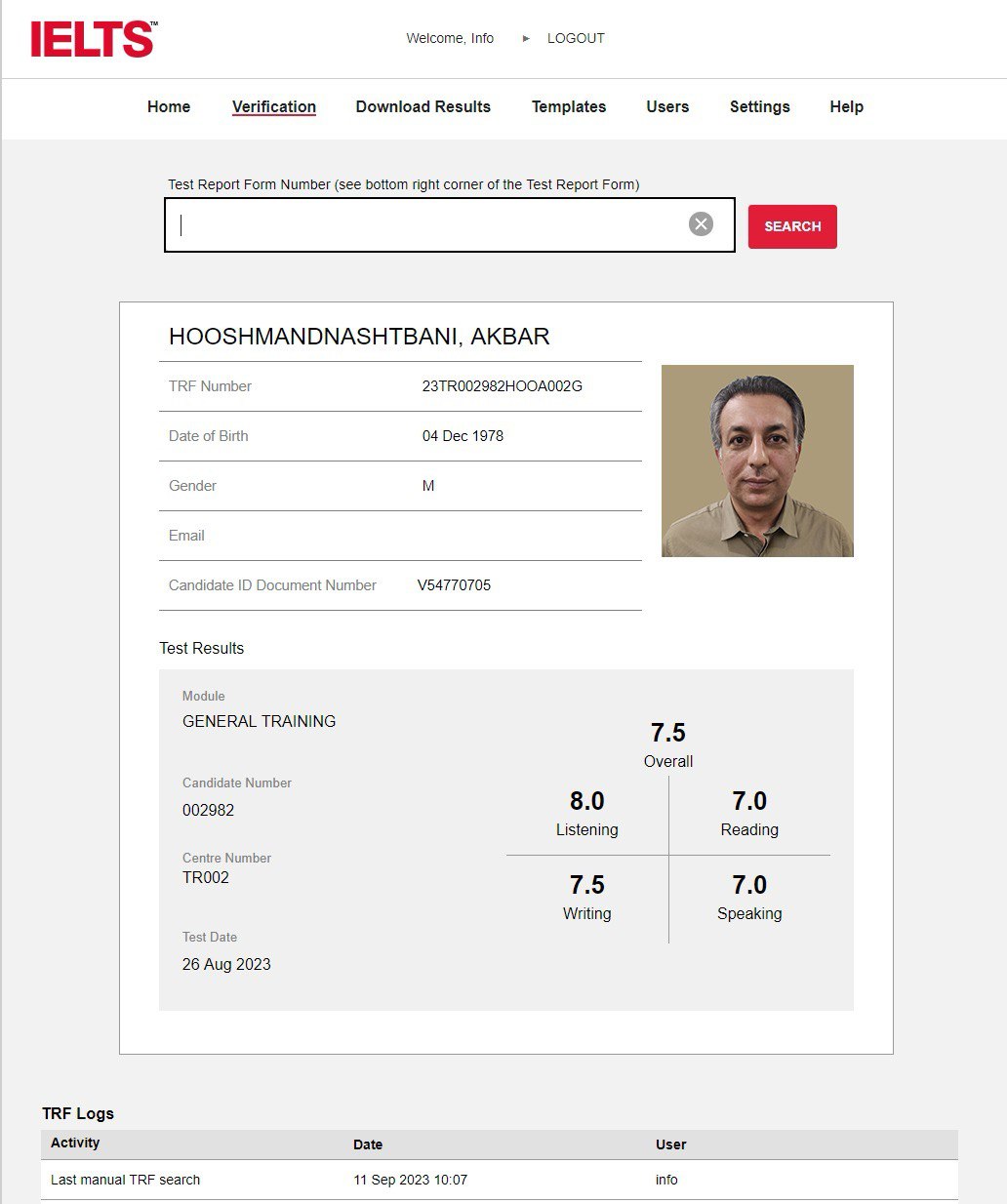Viewport: 1007px width, 1204px height.
Task: Open the Help menu item
Action: click(847, 106)
